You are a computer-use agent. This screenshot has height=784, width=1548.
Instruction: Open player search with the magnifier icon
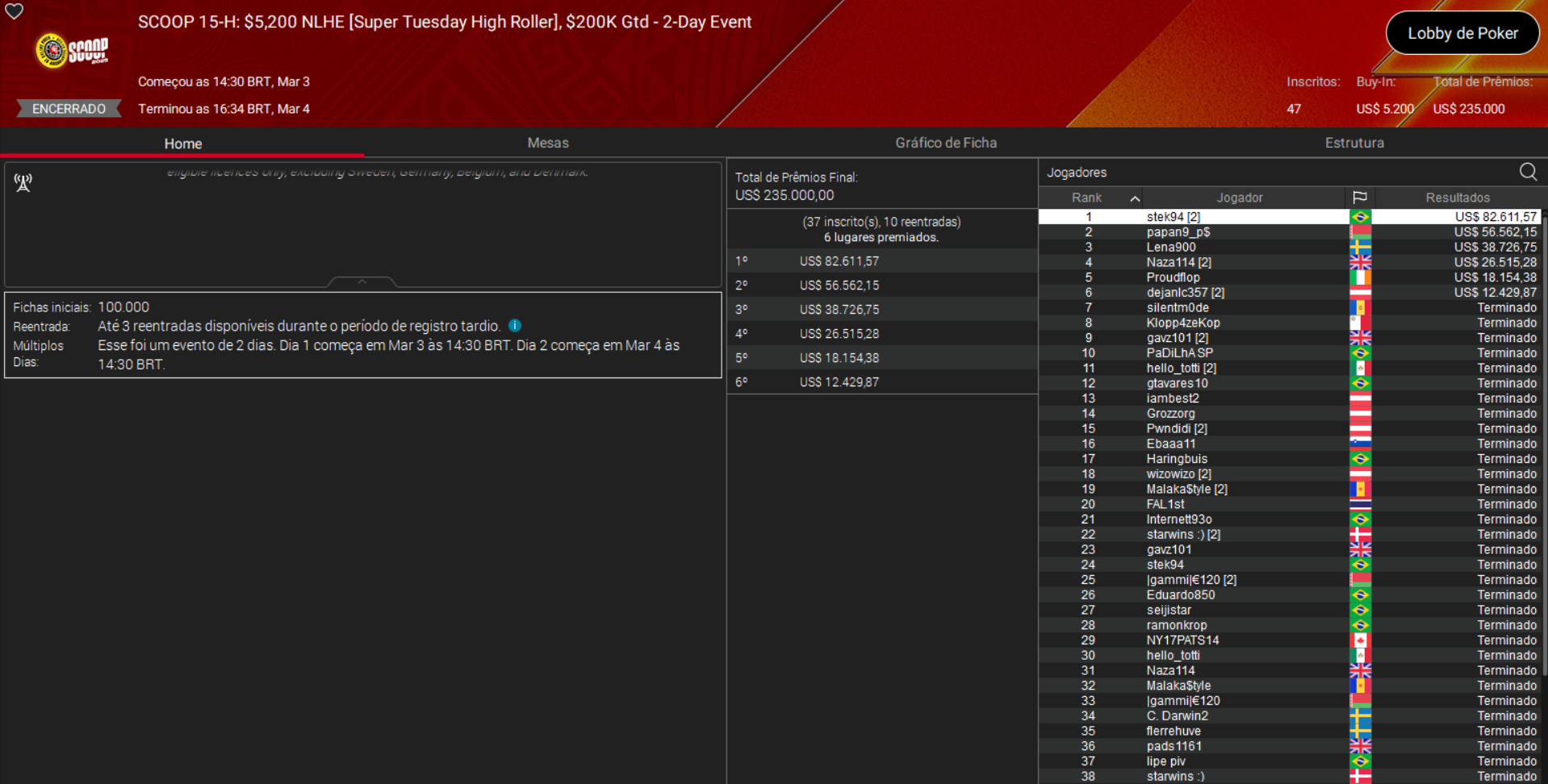(1528, 172)
